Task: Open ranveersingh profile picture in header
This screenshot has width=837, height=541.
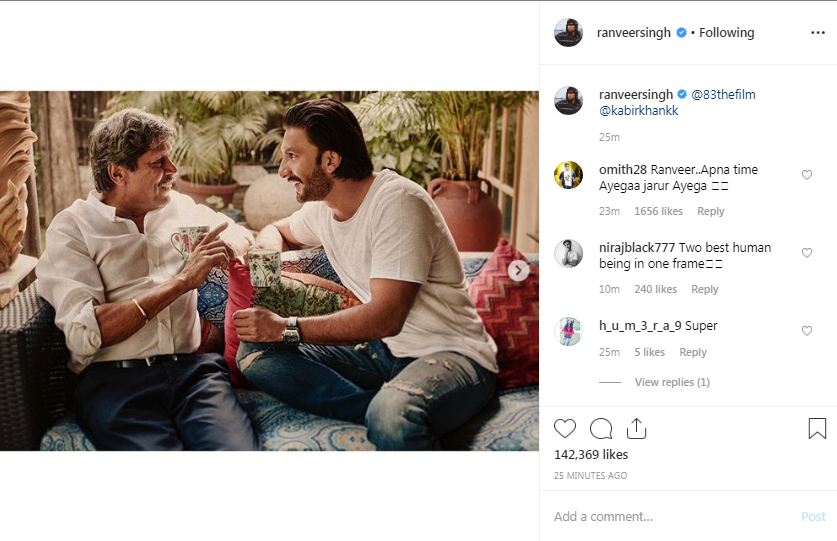Action: tap(568, 33)
